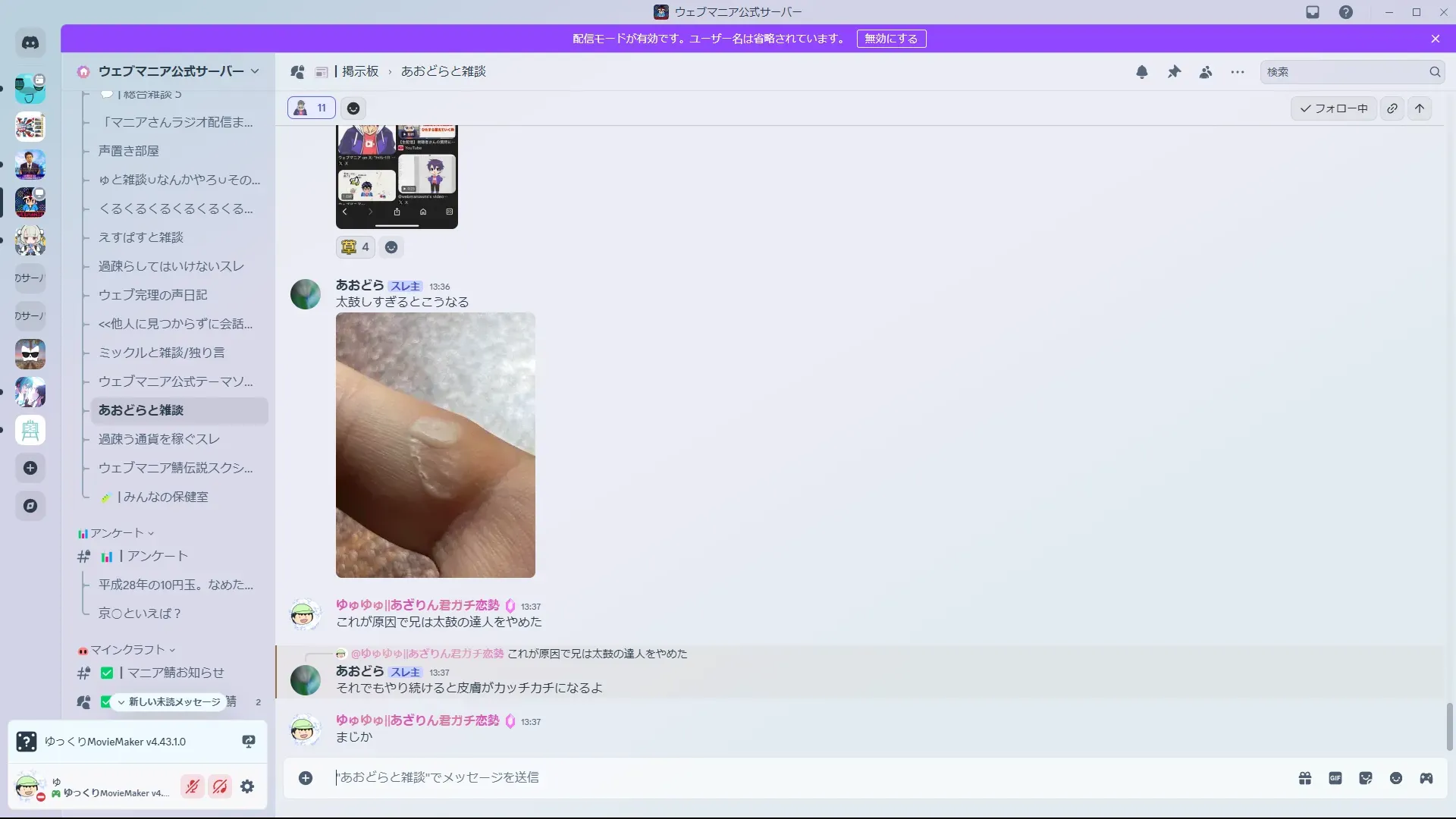The width and height of the screenshot is (1456, 819).
Task: Toggle microphone mute
Action: (x=193, y=786)
